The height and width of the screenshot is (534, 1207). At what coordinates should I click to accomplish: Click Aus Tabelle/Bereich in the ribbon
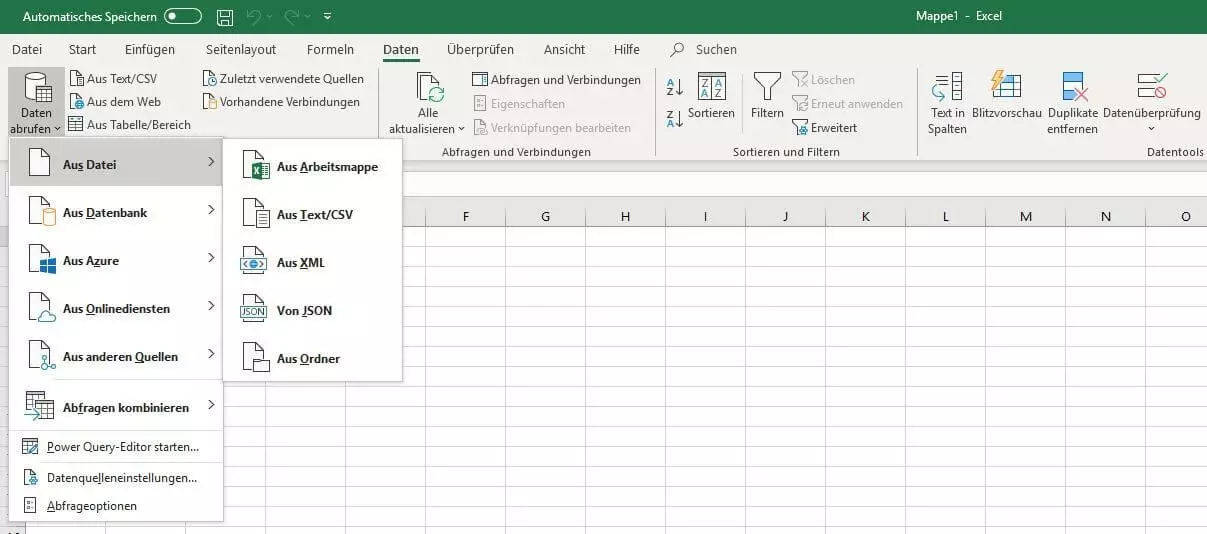tap(130, 125)
